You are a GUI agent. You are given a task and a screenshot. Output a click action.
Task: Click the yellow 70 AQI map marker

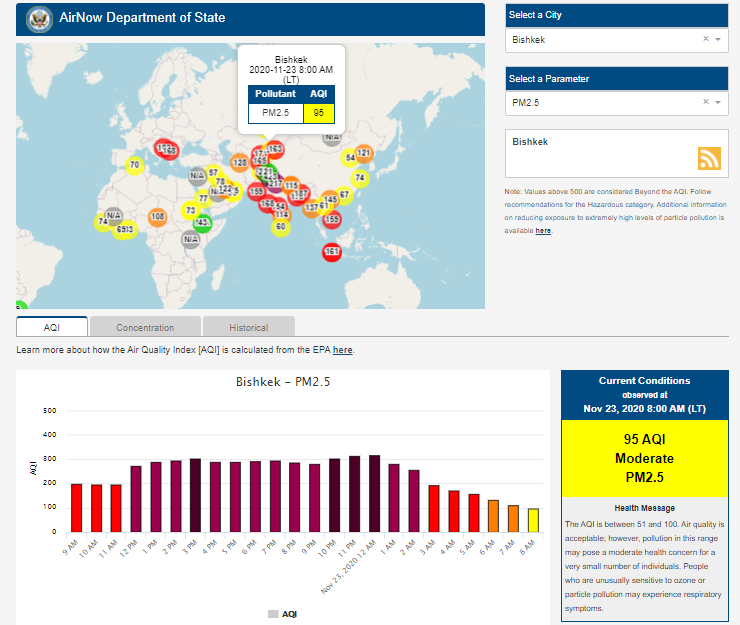135,165
